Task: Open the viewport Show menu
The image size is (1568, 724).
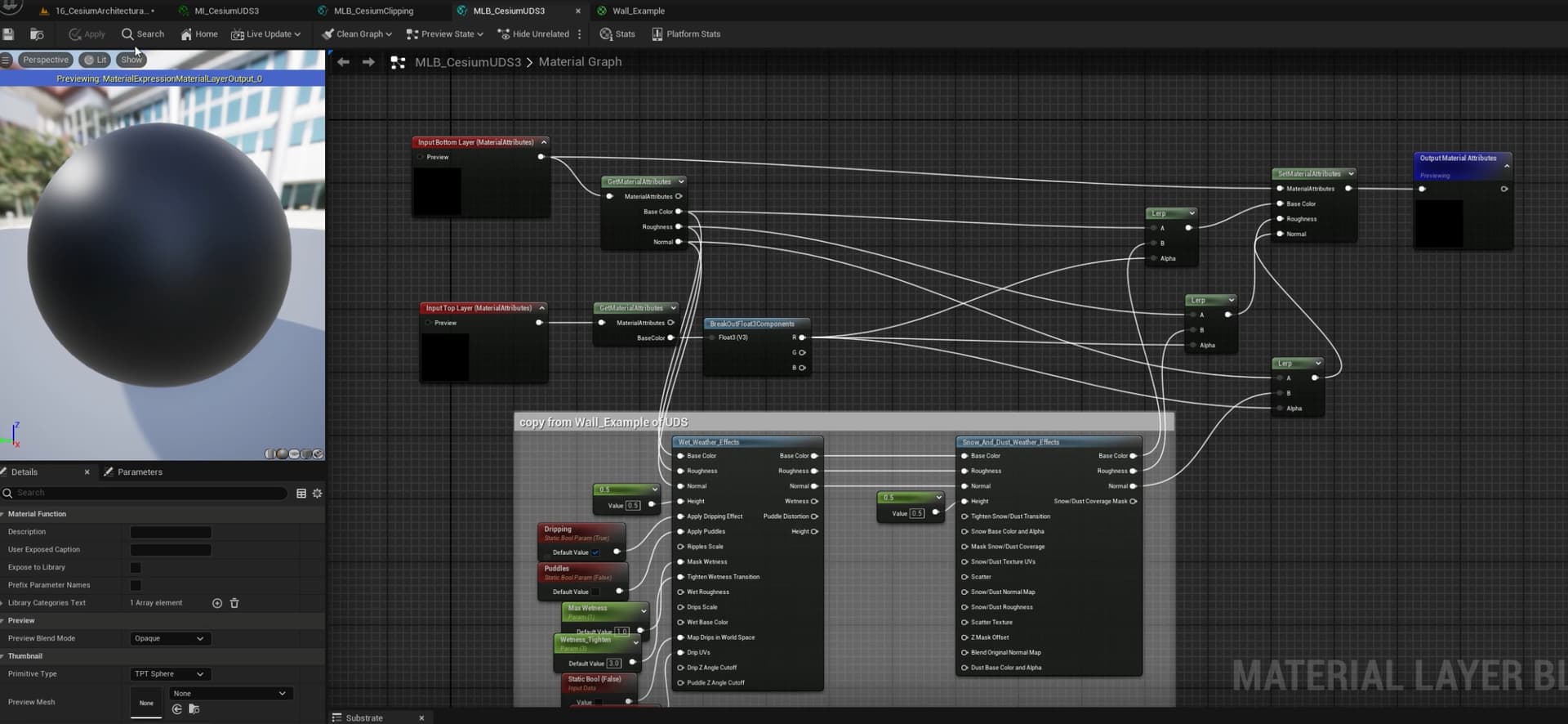Action: tap(131, 60)
